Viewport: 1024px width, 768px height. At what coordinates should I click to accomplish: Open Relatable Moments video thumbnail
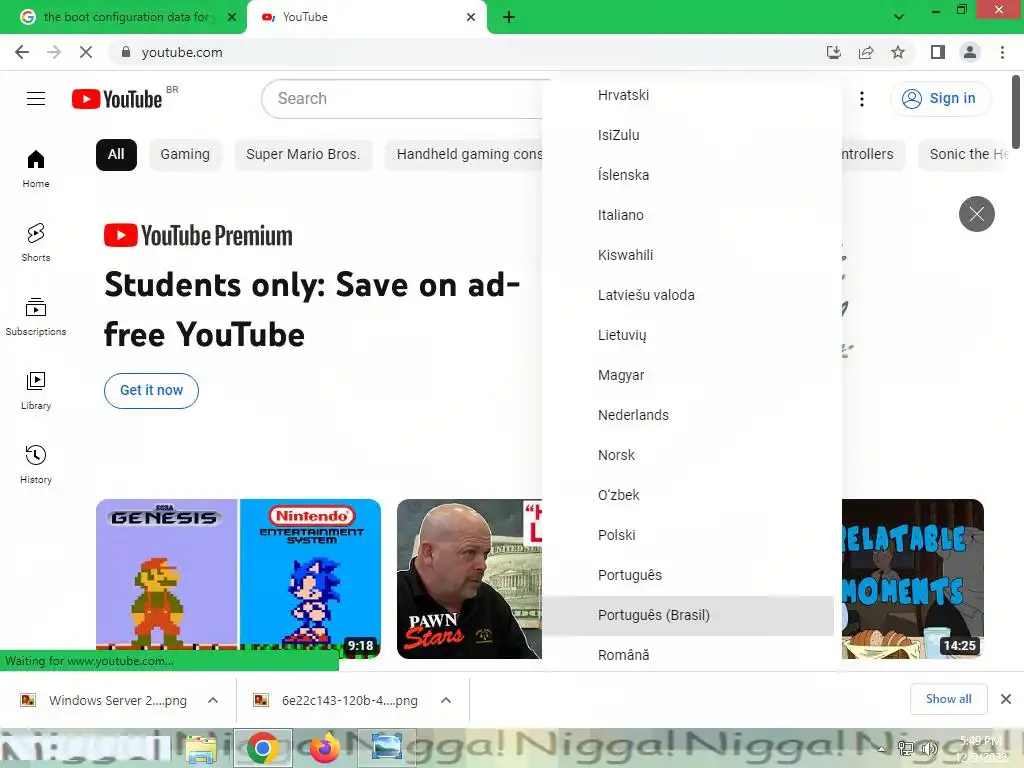tap(912, 579)
